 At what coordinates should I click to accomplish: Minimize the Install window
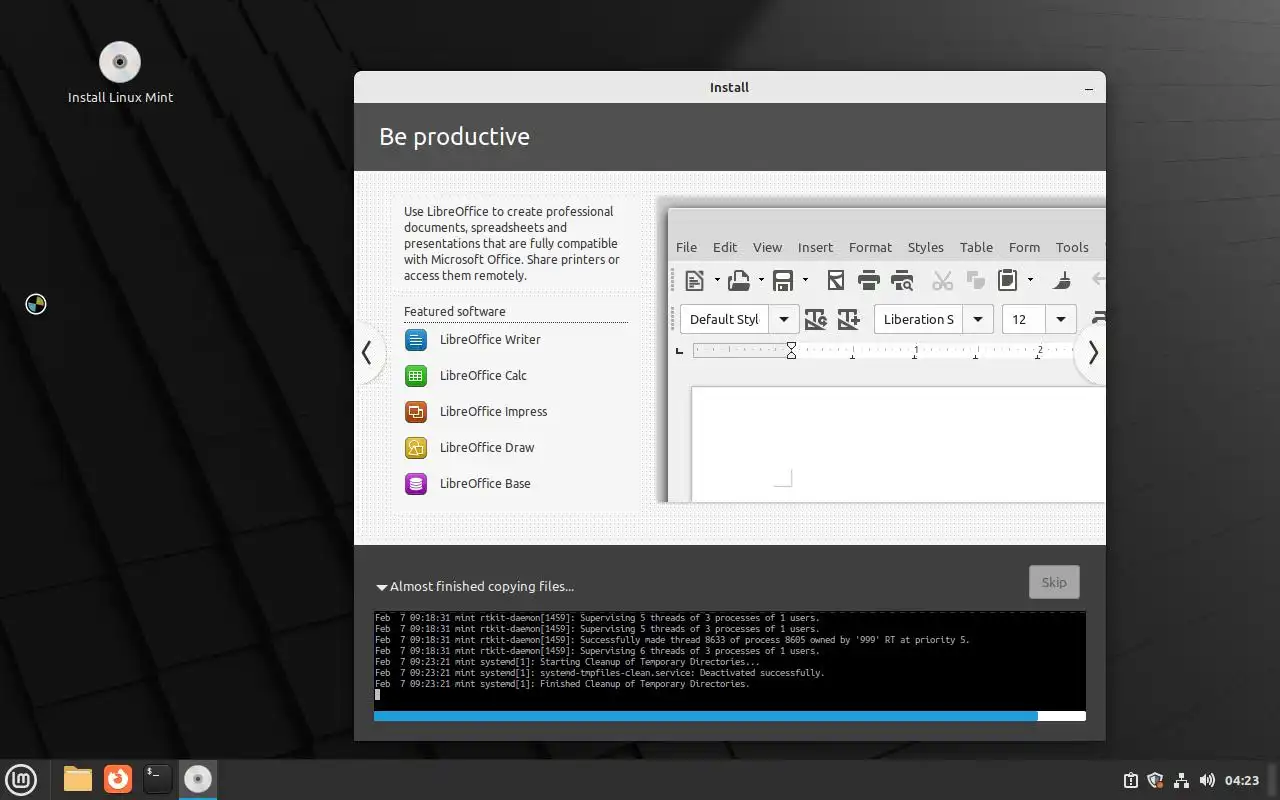[x=1089, y=88]
